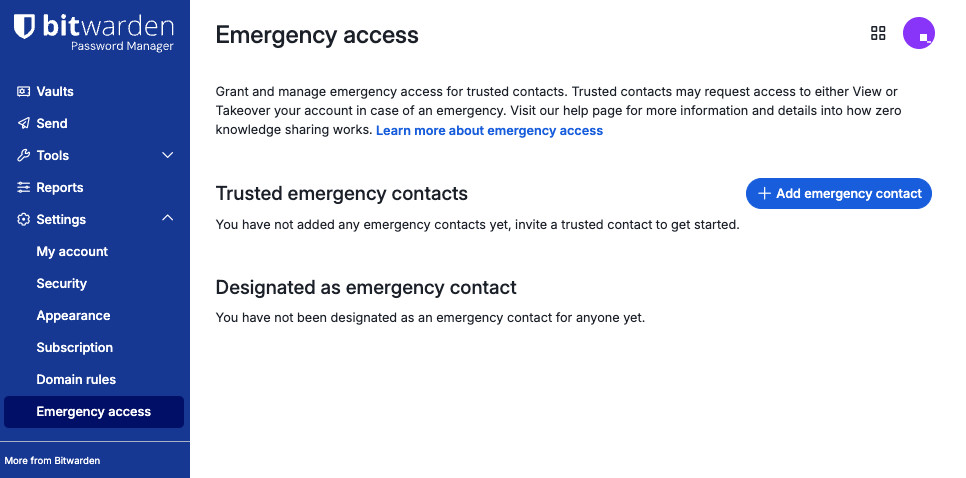
Task: Open the purple account avatar menu
Action: pos(919,33)
